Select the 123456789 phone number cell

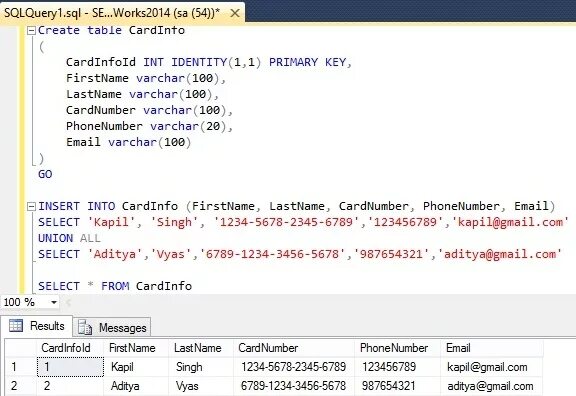coord(397,367)
